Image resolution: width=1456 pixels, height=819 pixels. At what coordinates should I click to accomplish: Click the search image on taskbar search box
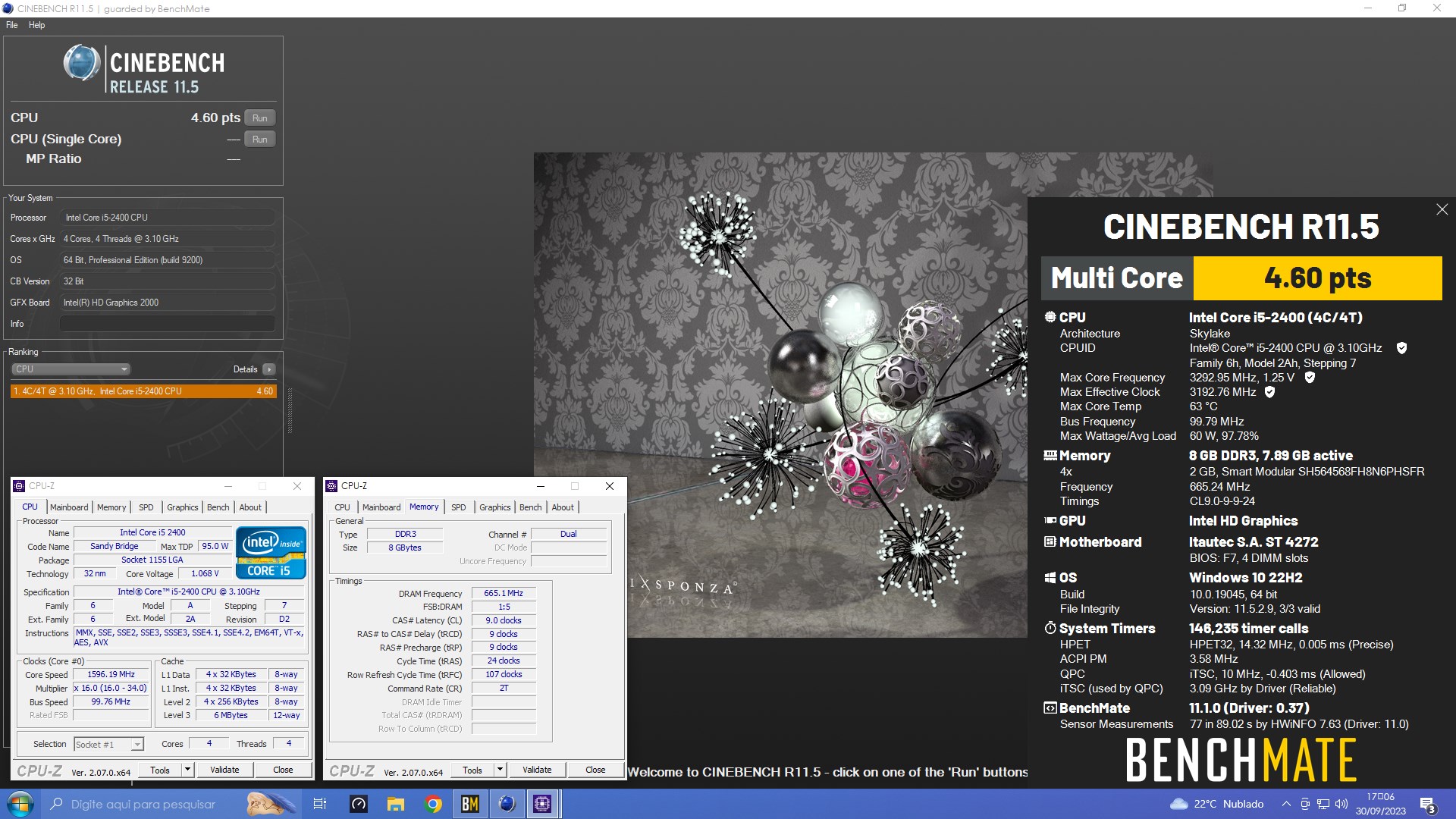pos(270,804)
